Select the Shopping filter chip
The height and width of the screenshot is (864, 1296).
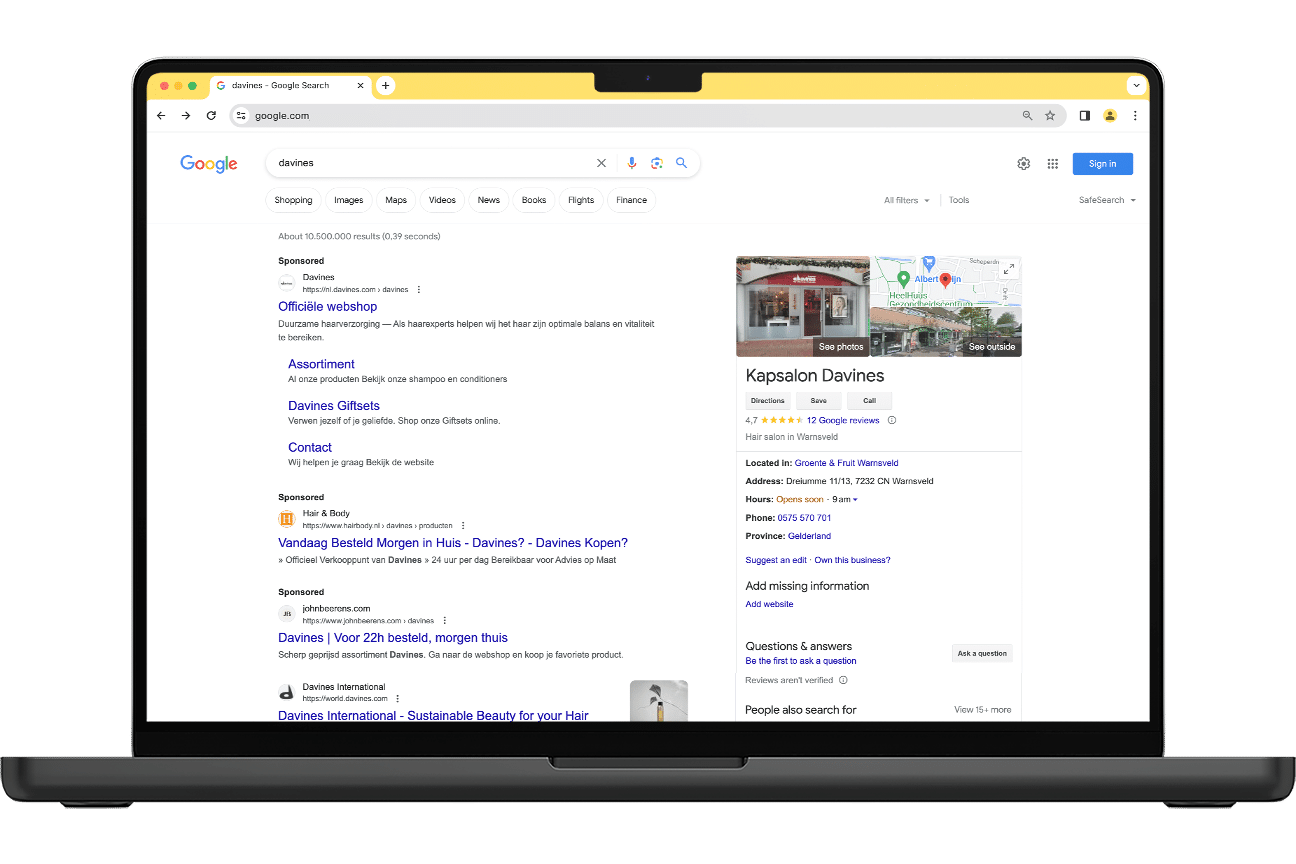(x=294, y=200)
